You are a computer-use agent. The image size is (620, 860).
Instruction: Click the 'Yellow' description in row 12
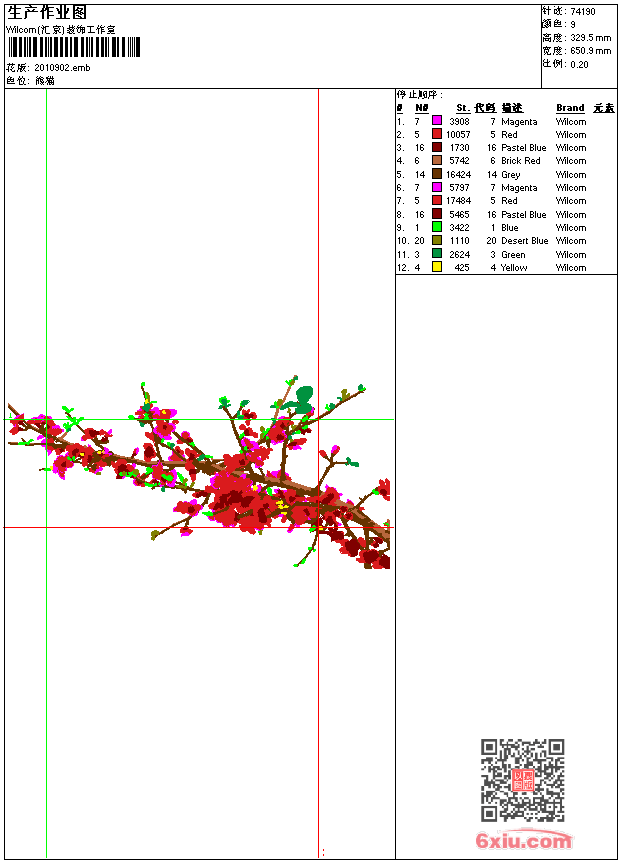(x=514, y=268)
